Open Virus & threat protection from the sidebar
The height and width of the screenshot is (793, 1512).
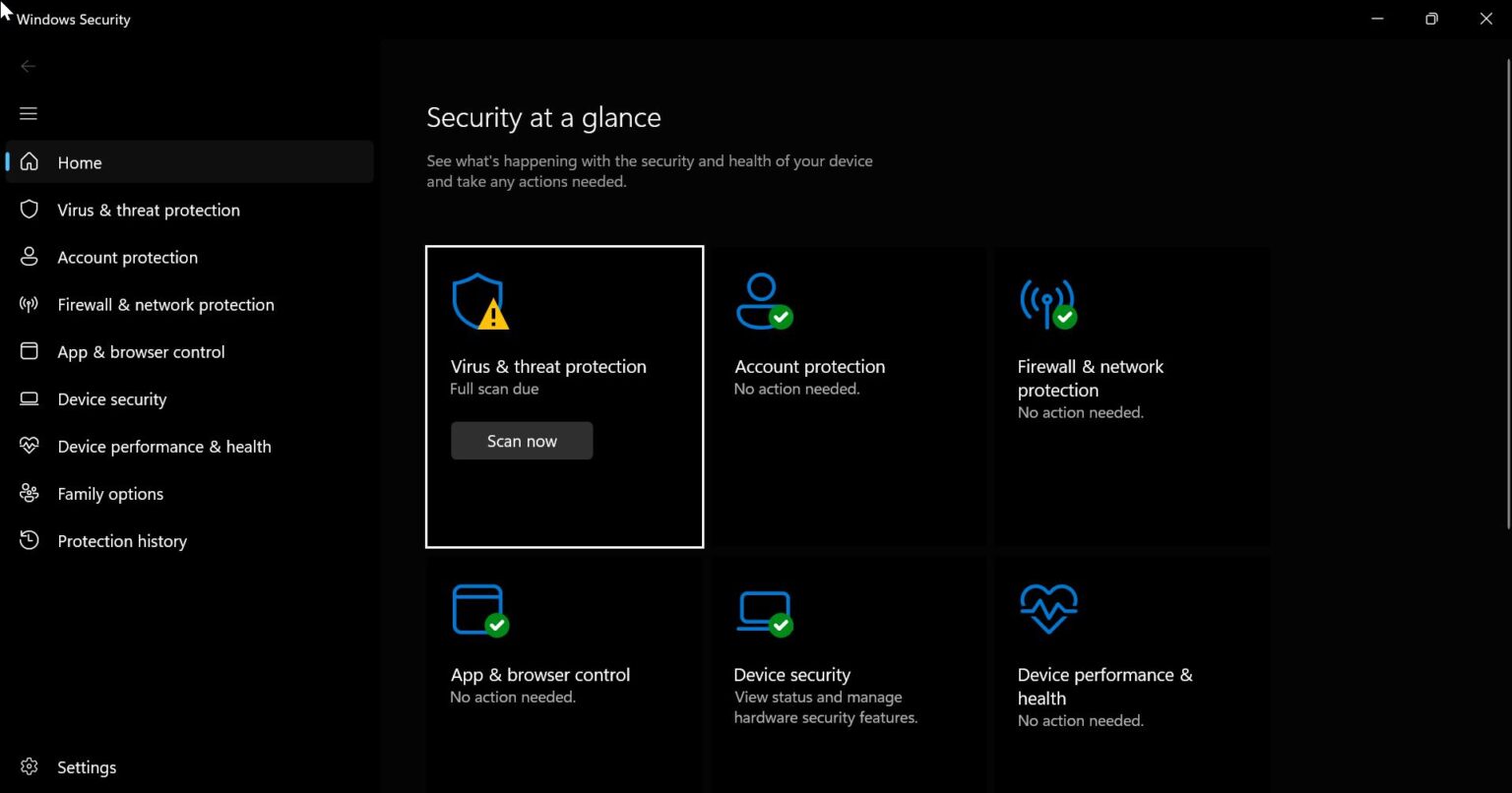(x=148, y=210)
